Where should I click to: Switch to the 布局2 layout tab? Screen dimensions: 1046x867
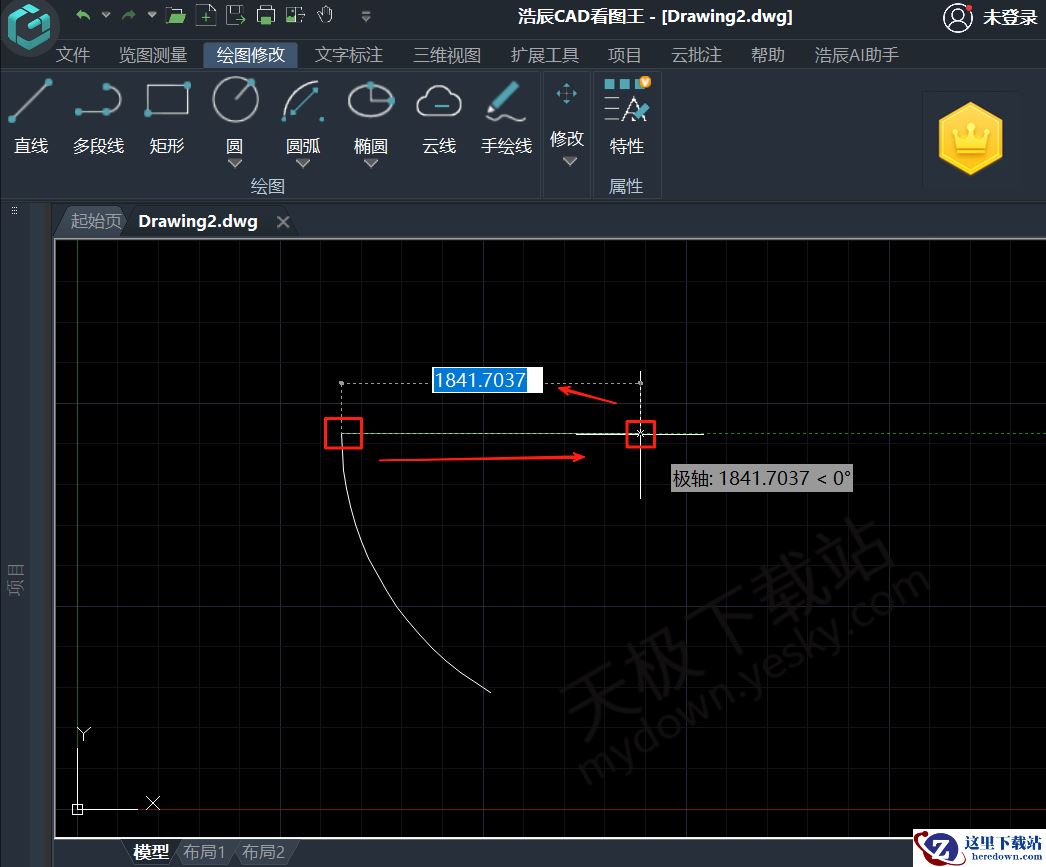coord(263,852)
